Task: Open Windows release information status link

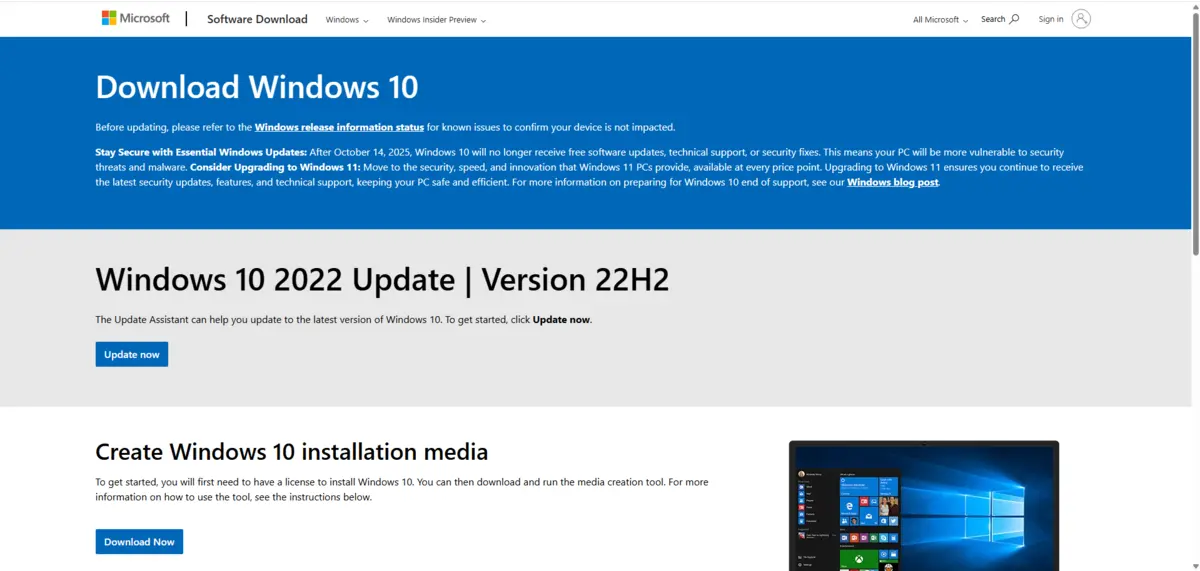Action: pyautogui.click(x=339, y=127)
